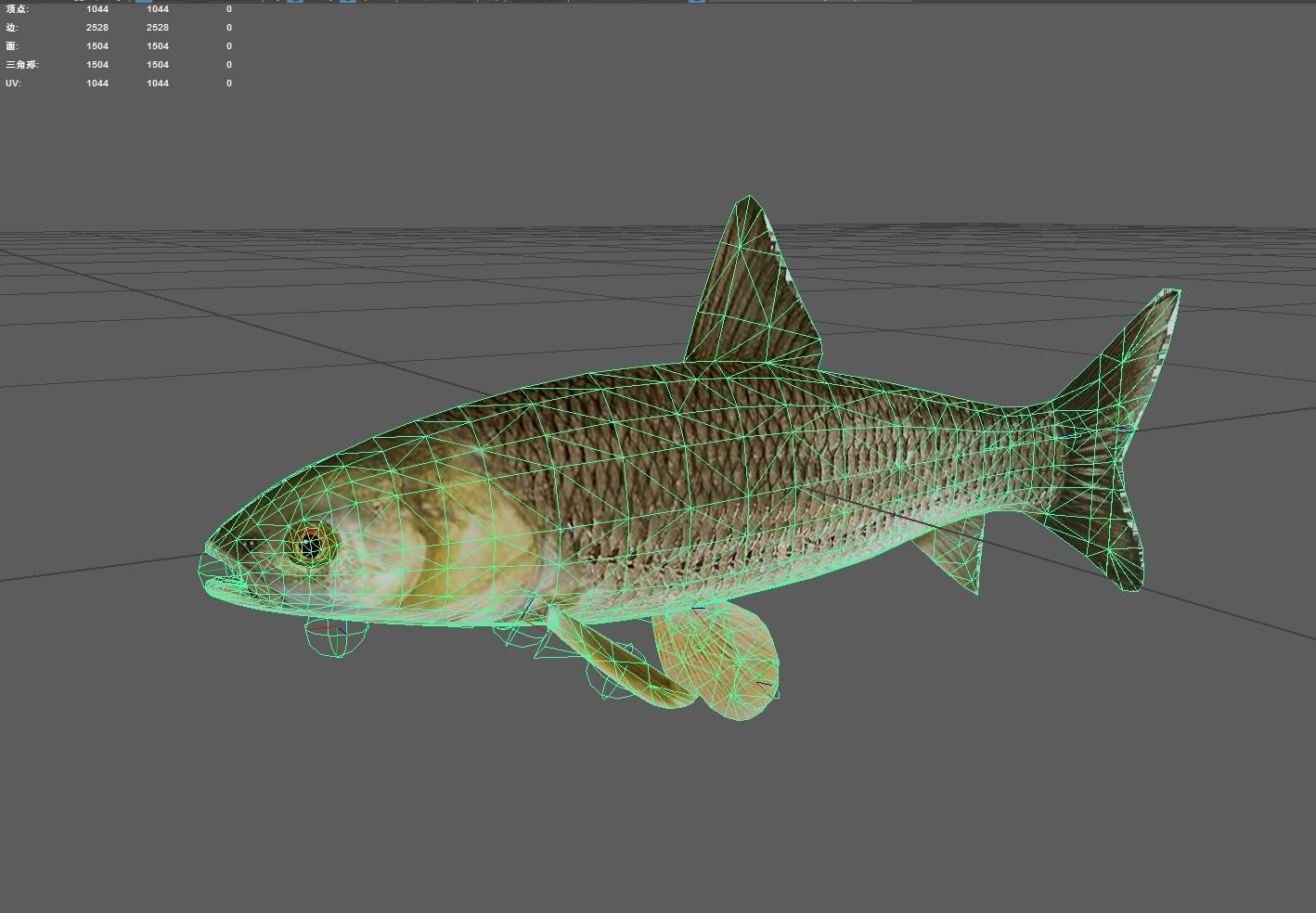Screen dimensions: 1316x913
Task: Select the edge count value 2528
Action: (x=97, y=27)
